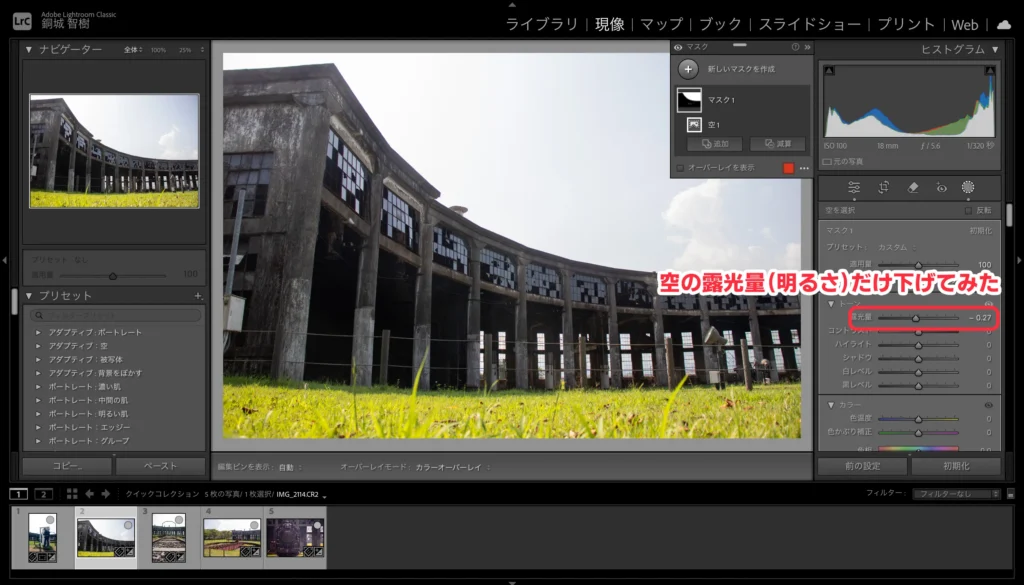Screen dimensions: 1024x585
Task: Open the Masking tool icon
Action: [x=968, y=187]
